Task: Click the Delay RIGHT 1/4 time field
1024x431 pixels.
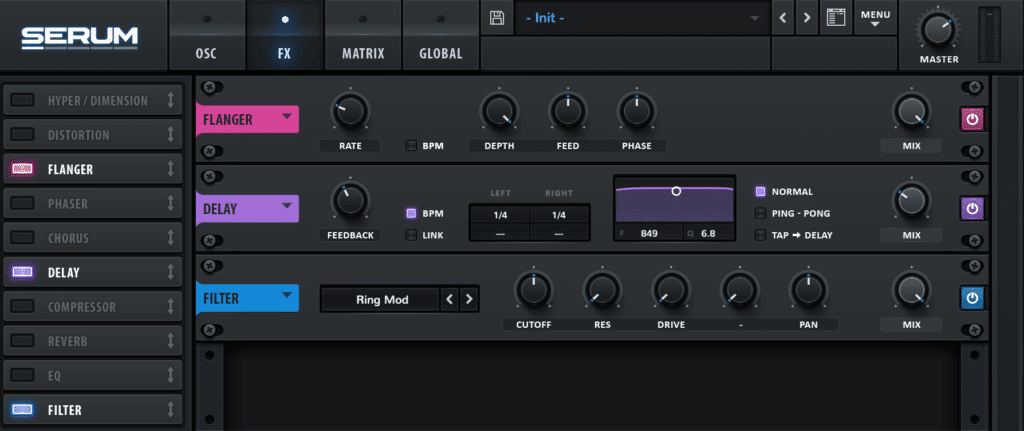Action: 559,215
